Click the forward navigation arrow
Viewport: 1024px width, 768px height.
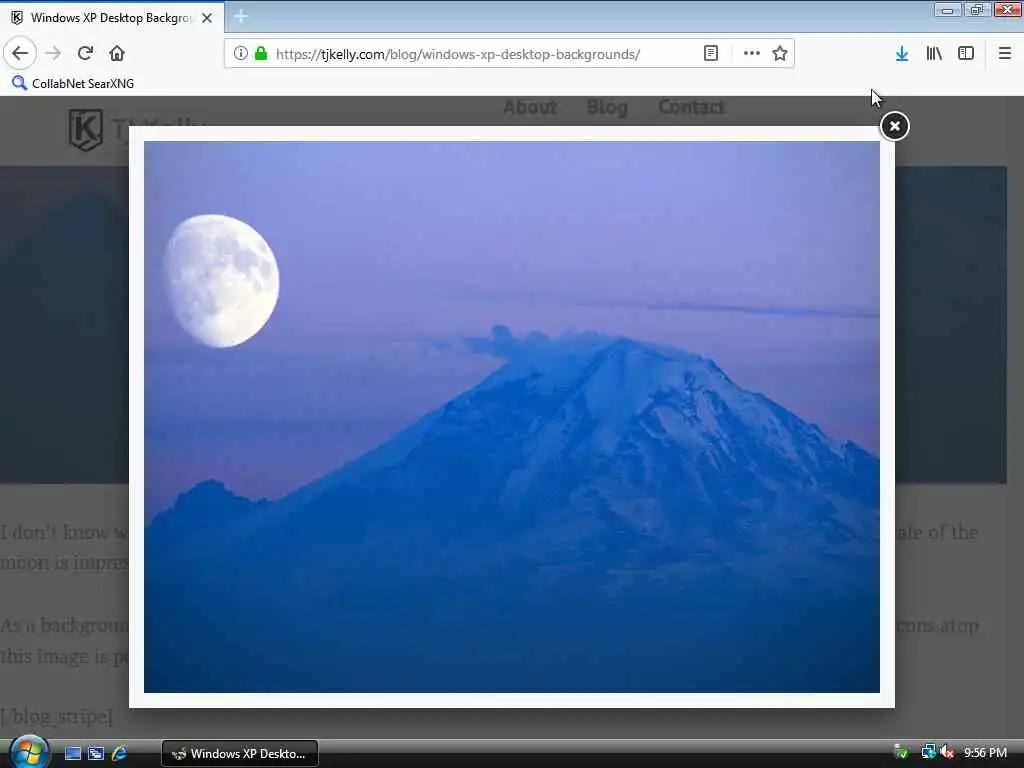coord(54,54)
